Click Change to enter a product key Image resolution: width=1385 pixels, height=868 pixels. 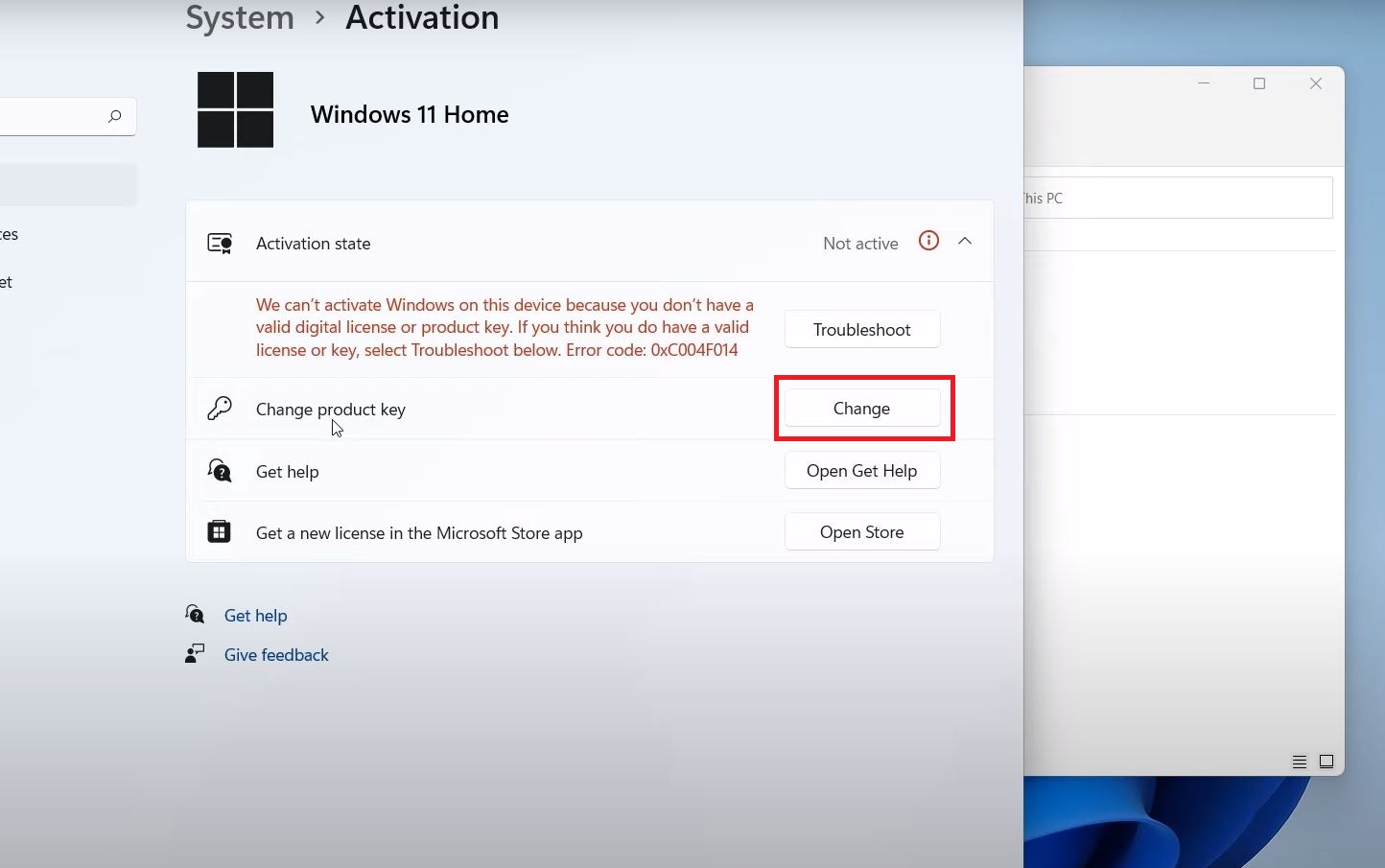click(x=861, y=409)
